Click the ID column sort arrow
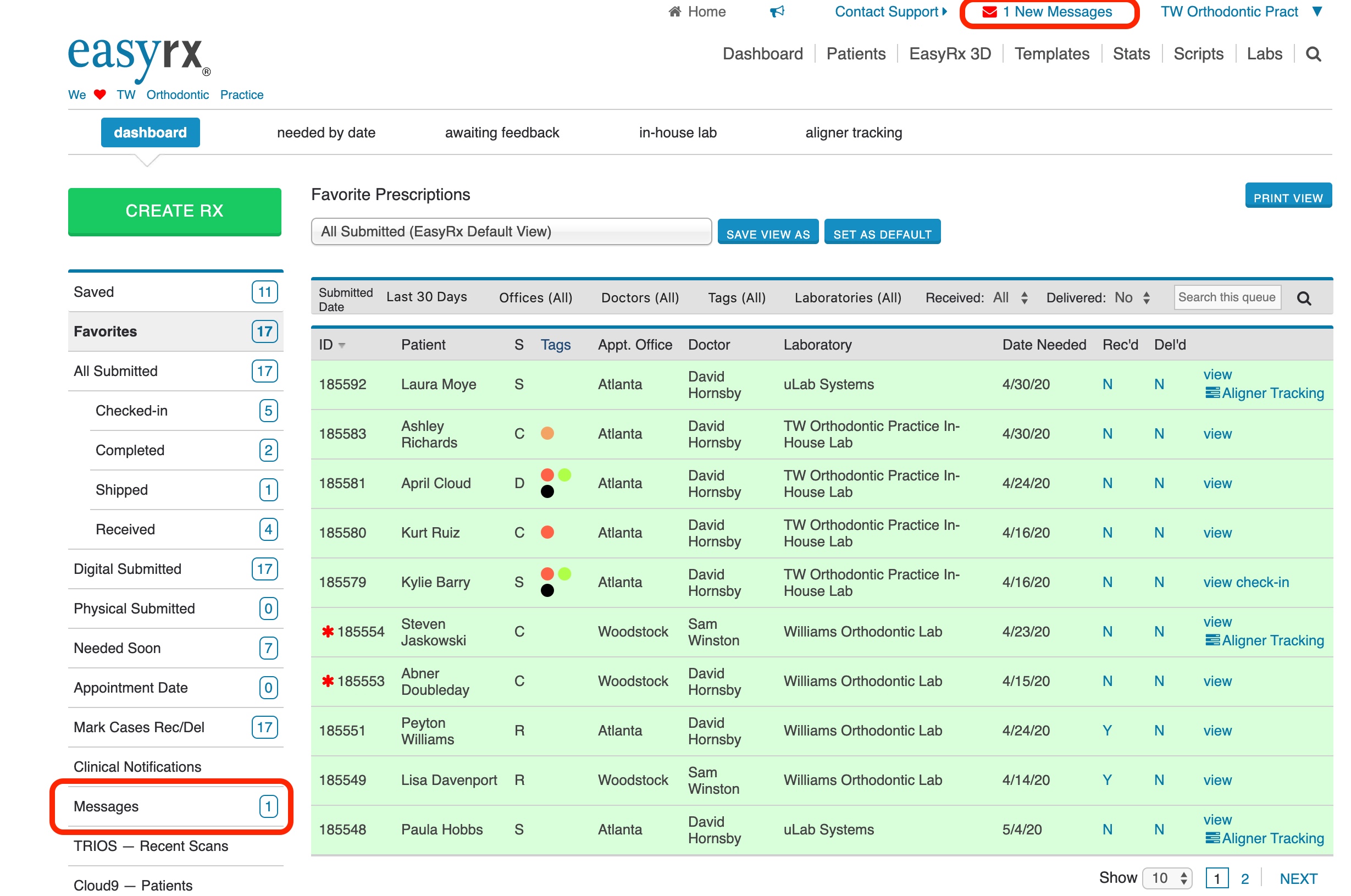Screen dimensions: 1351x896 coord(342,345)
